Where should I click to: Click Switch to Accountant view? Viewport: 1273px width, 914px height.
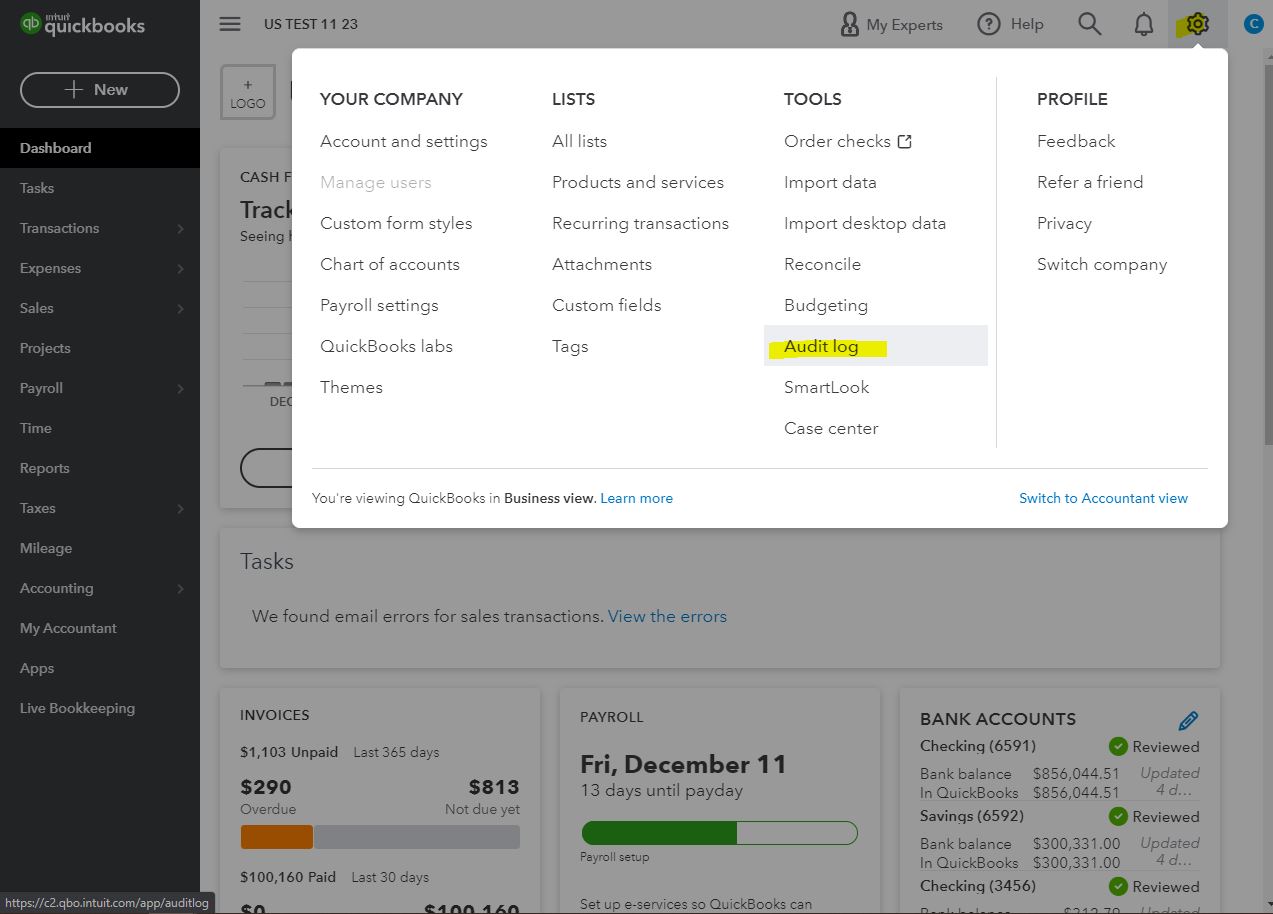pyautogui.click(x=1104, y=498)
